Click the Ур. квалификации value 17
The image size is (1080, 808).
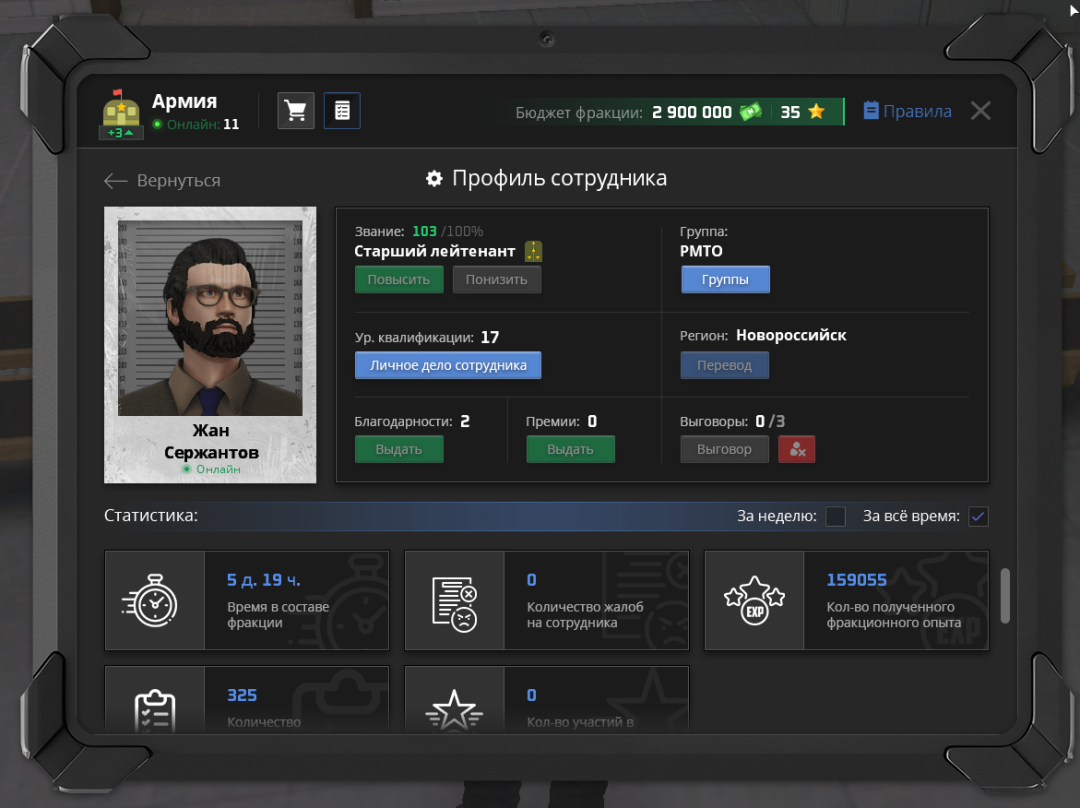coord(490,338)
